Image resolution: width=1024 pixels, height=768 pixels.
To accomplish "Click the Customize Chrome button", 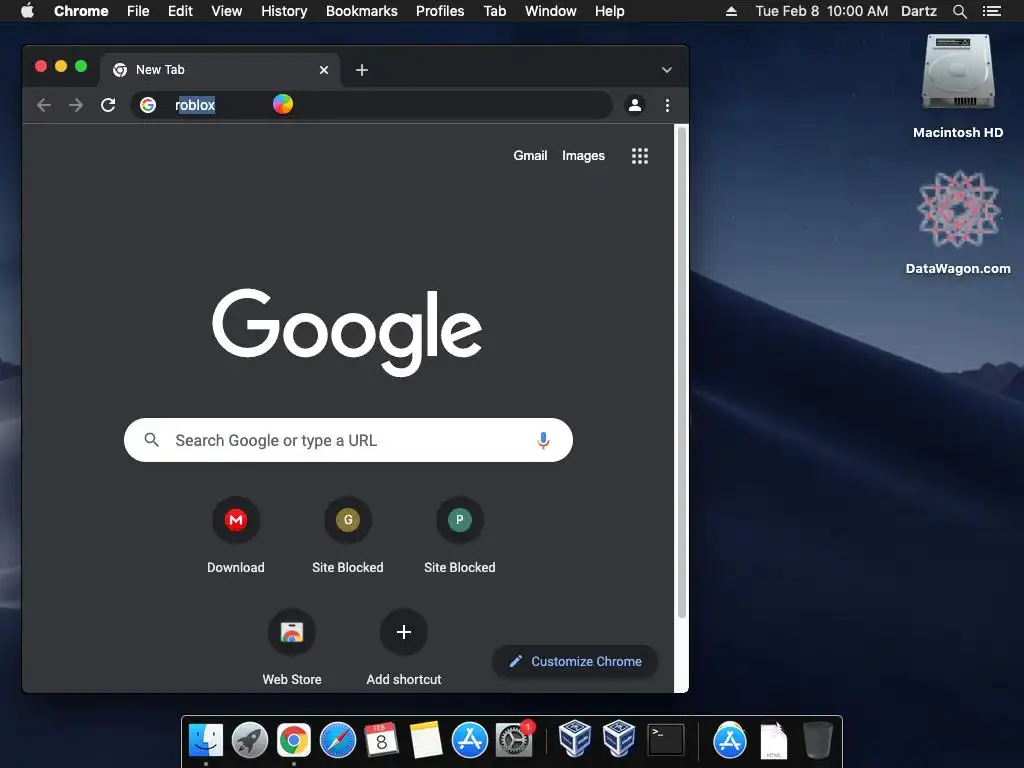I will (x=575, y=662).
